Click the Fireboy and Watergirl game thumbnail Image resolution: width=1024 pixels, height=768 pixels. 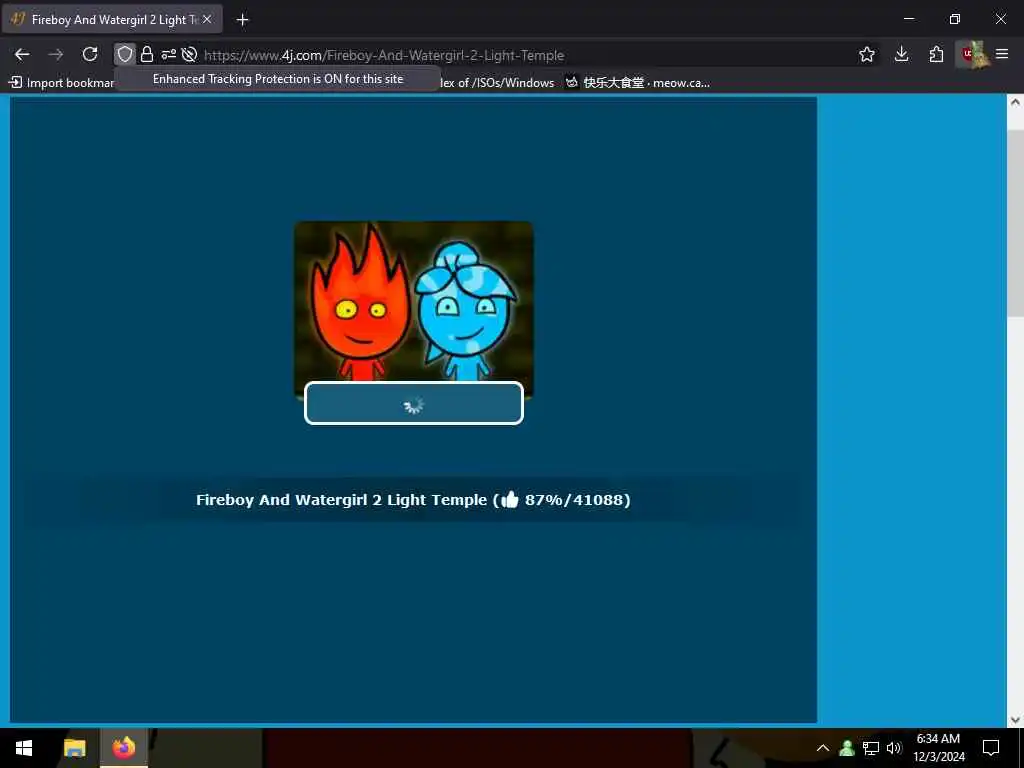click(413, 302)
